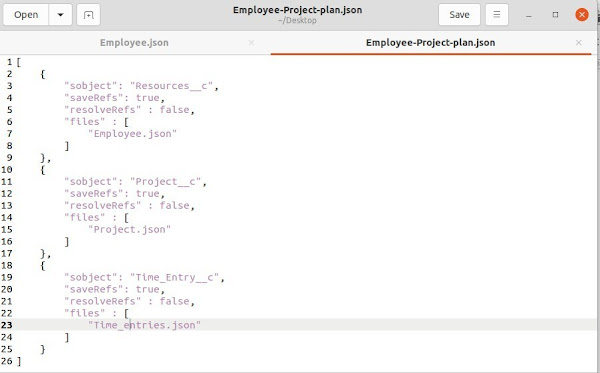600x373 pixels.
Task: Click the closing bracket on line 26
Action: tap(19, 361)
